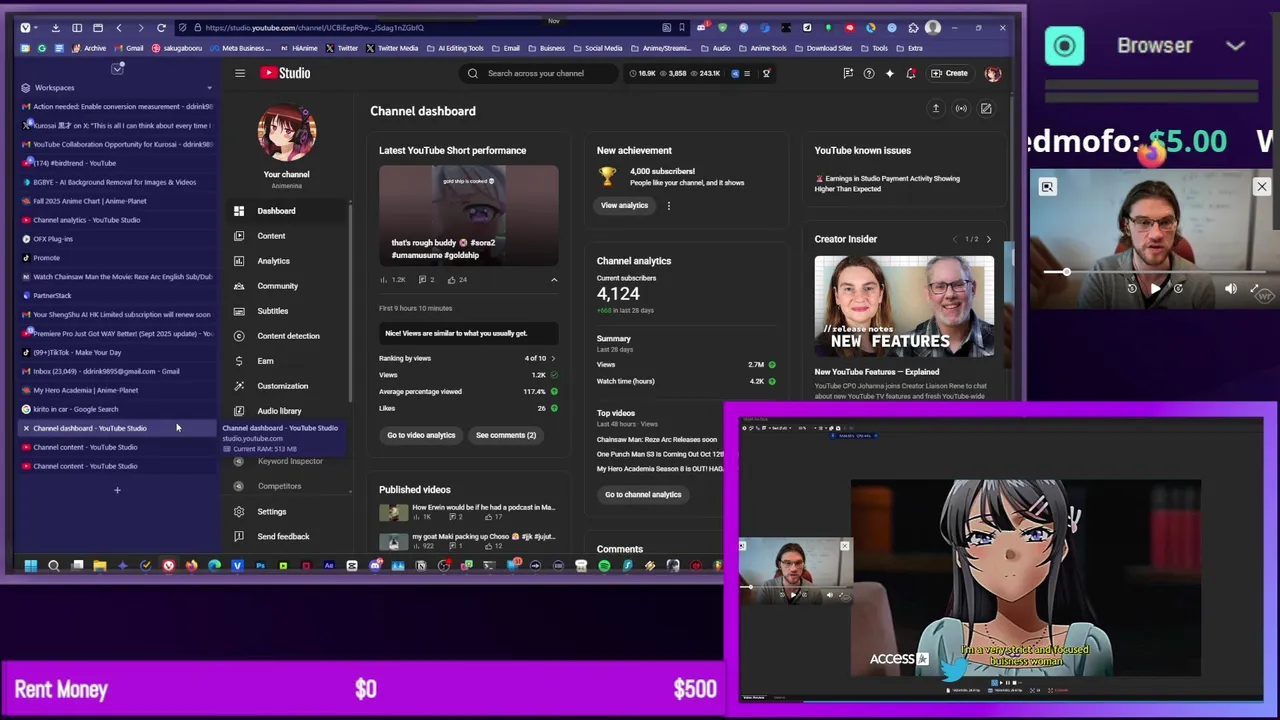Open the Anime Tools bookmark folder
Image resolution: width=1280 pixels, height=720 pixels.
click(763, 48)
